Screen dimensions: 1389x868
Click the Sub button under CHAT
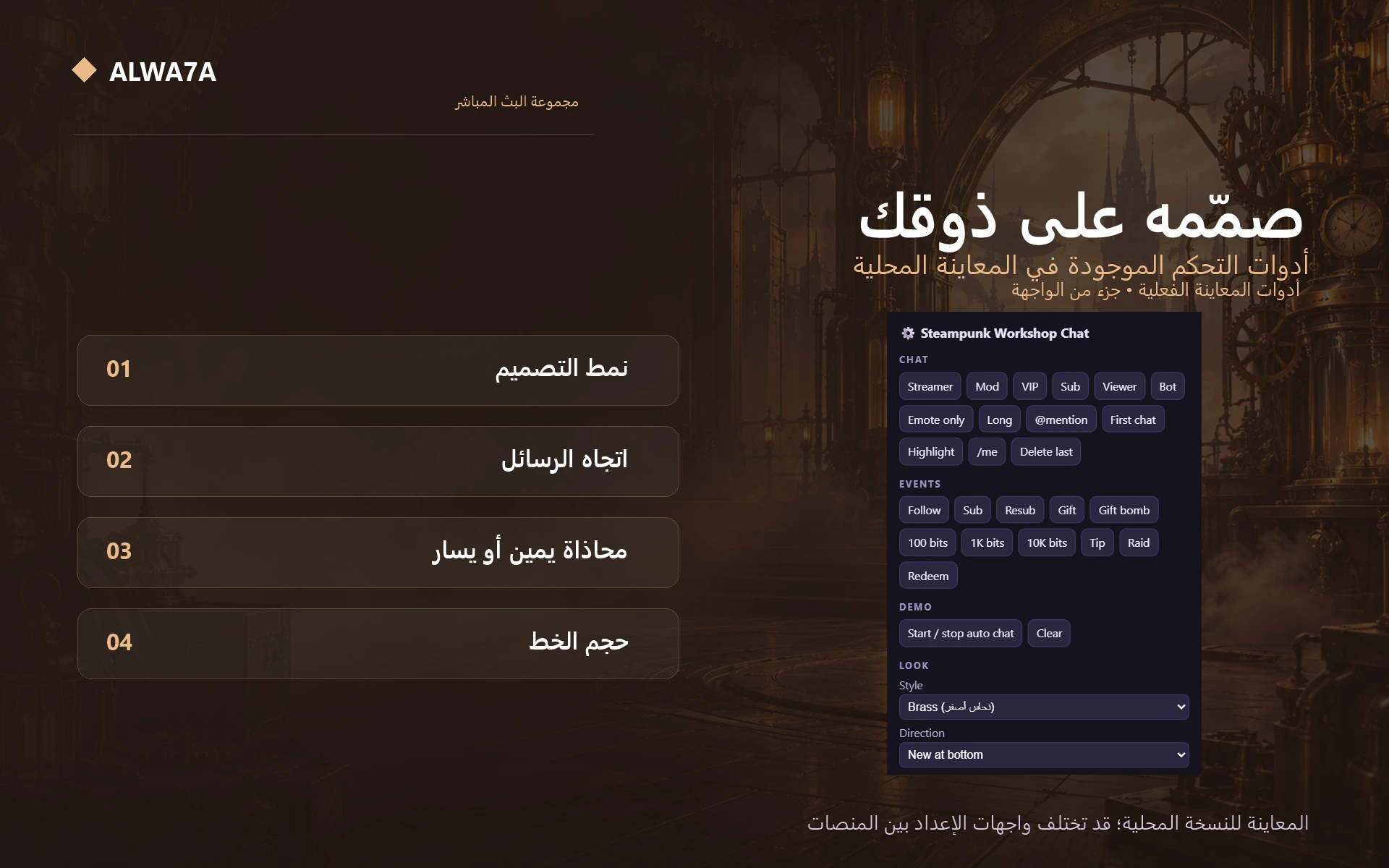pos(1070,387)
